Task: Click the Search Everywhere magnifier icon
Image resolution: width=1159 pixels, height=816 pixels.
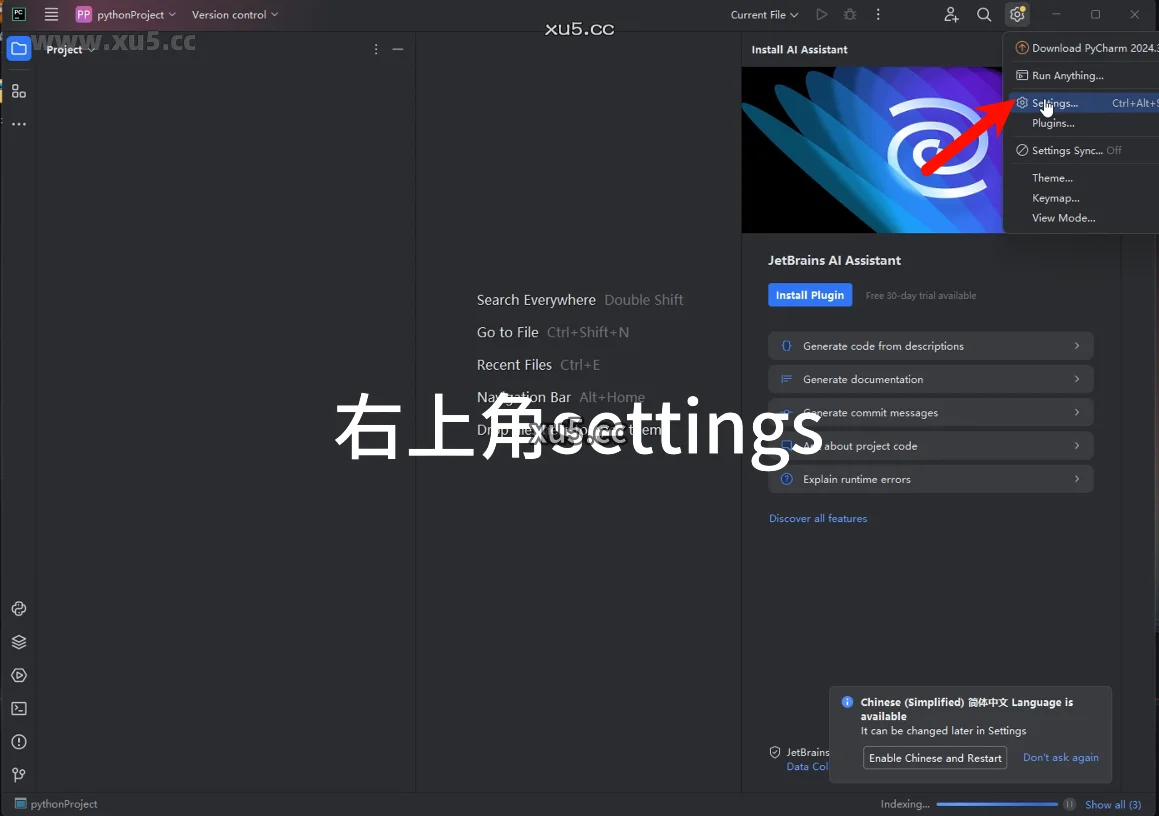Action: point(984,14)
